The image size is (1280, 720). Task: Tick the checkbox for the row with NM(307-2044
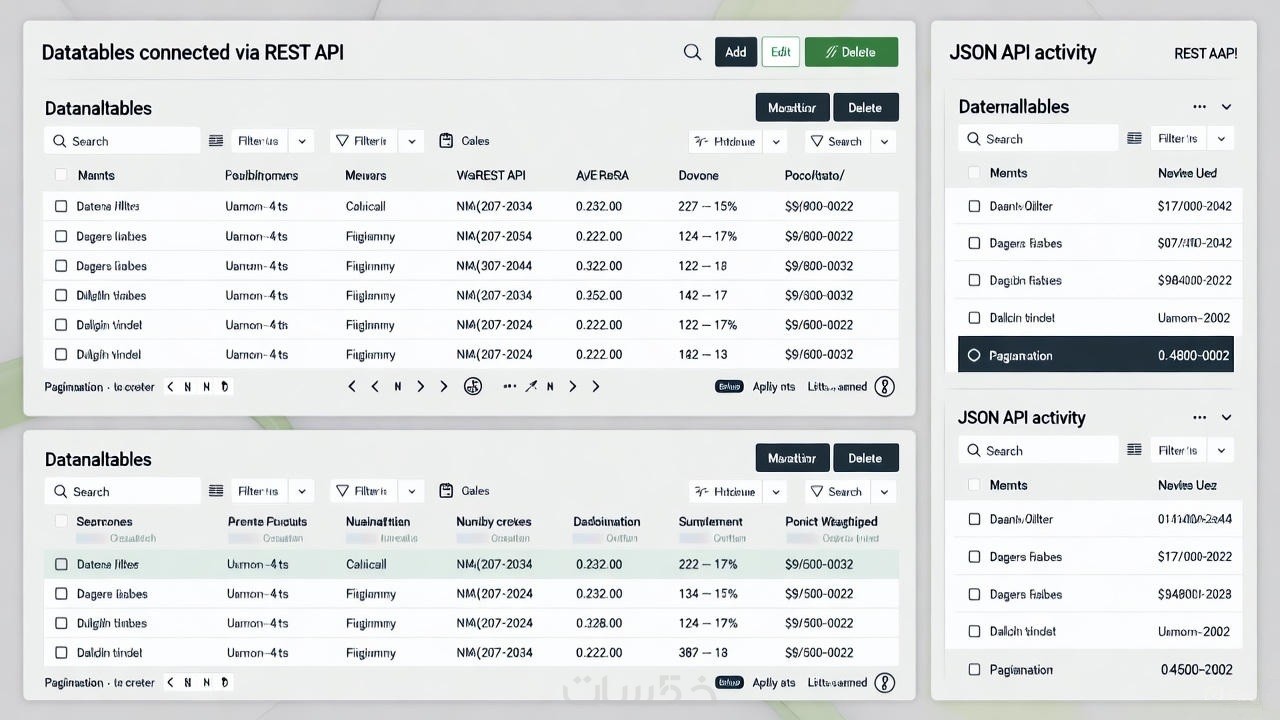(61, 266)
